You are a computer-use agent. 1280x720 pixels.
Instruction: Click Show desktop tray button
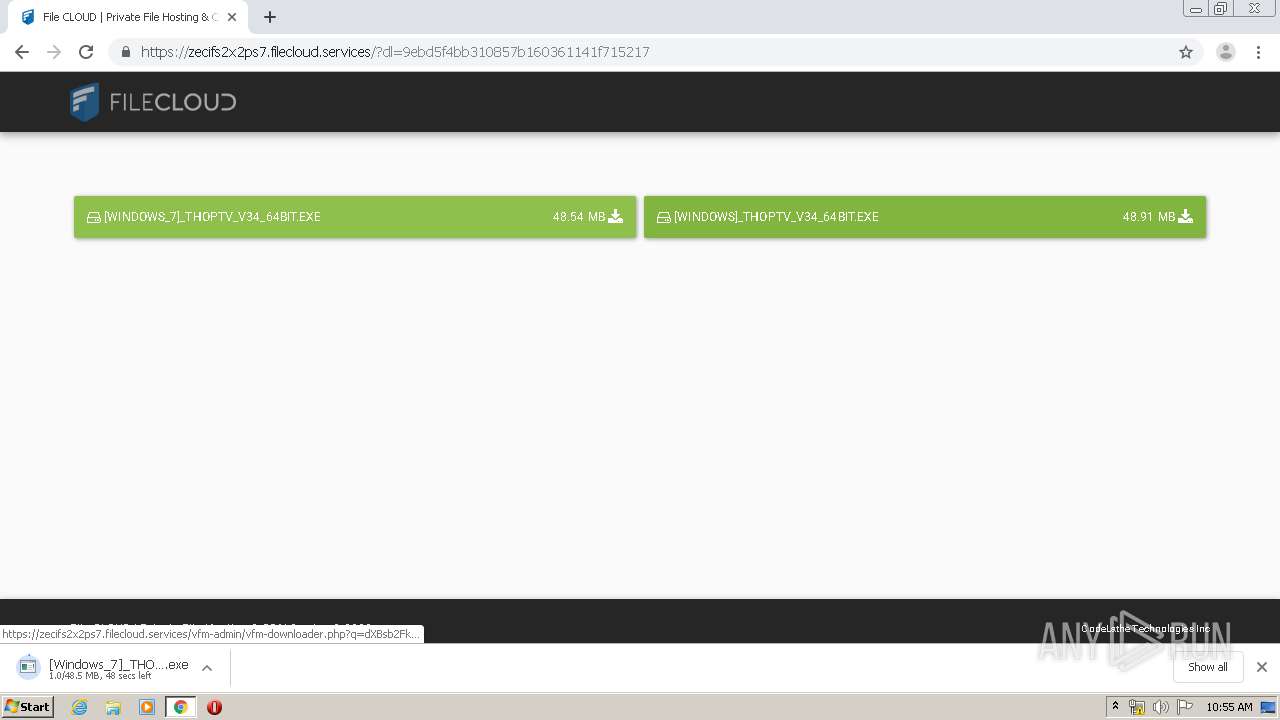(x=1270, y=707)
